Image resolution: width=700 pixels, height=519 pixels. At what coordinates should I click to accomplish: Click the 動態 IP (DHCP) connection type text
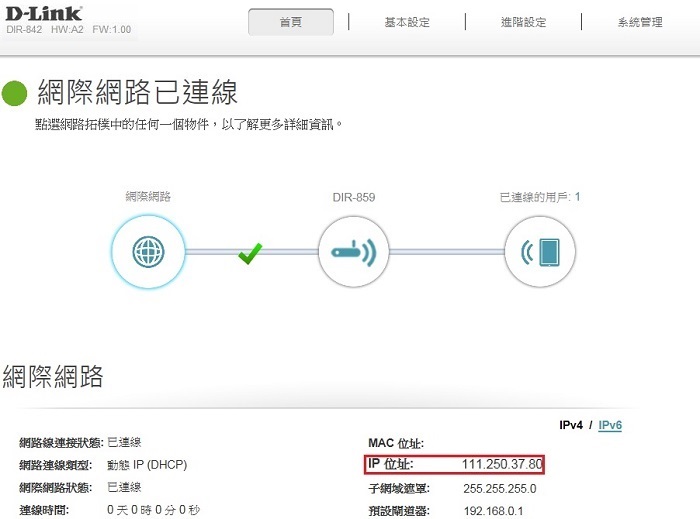click(x=147, y=465)
